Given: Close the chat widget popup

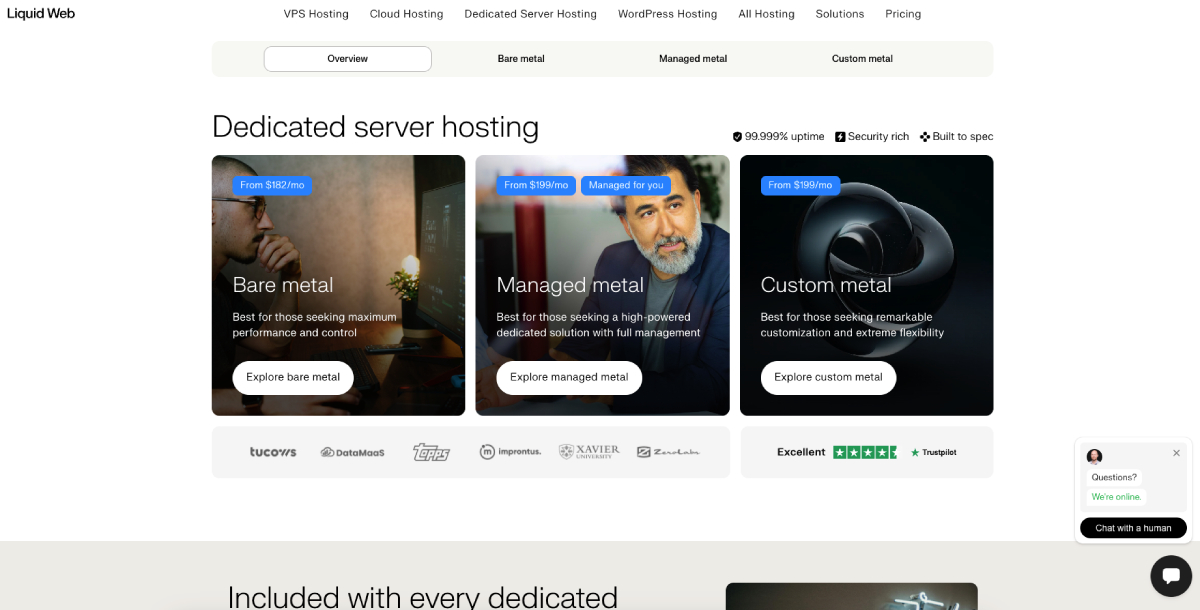Looking at the screenshot, I should (x=1176, y=453).
